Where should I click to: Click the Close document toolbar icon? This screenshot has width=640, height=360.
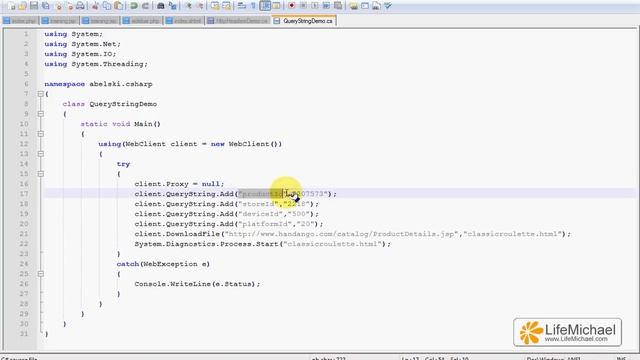tap(59, 6)
